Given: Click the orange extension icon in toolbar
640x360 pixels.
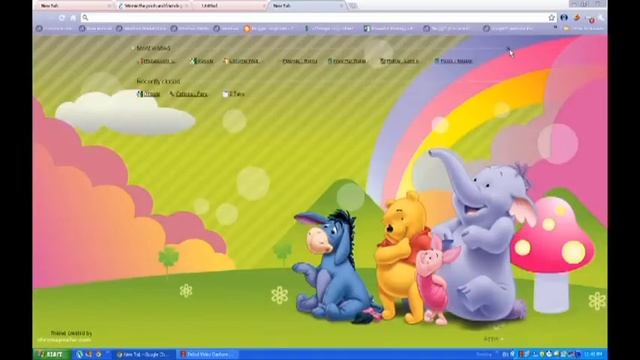Looking at the screenshot, I should [577, 18].
